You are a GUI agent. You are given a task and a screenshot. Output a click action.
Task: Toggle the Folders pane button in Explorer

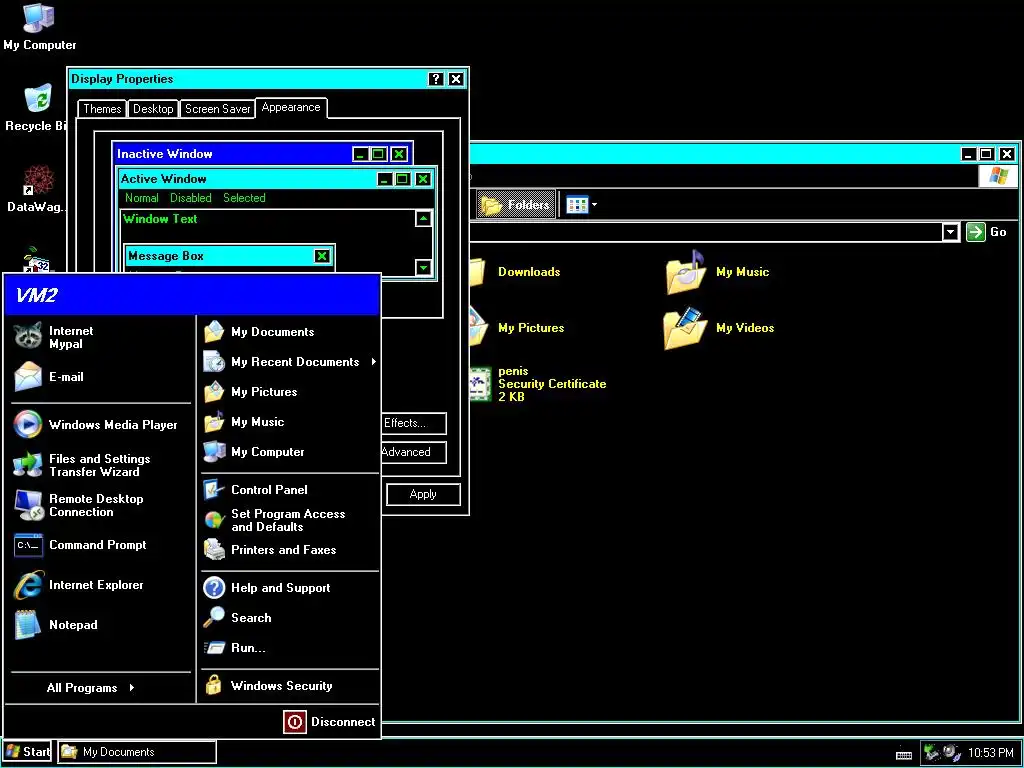pyautogui.click(x=516, y=205)
